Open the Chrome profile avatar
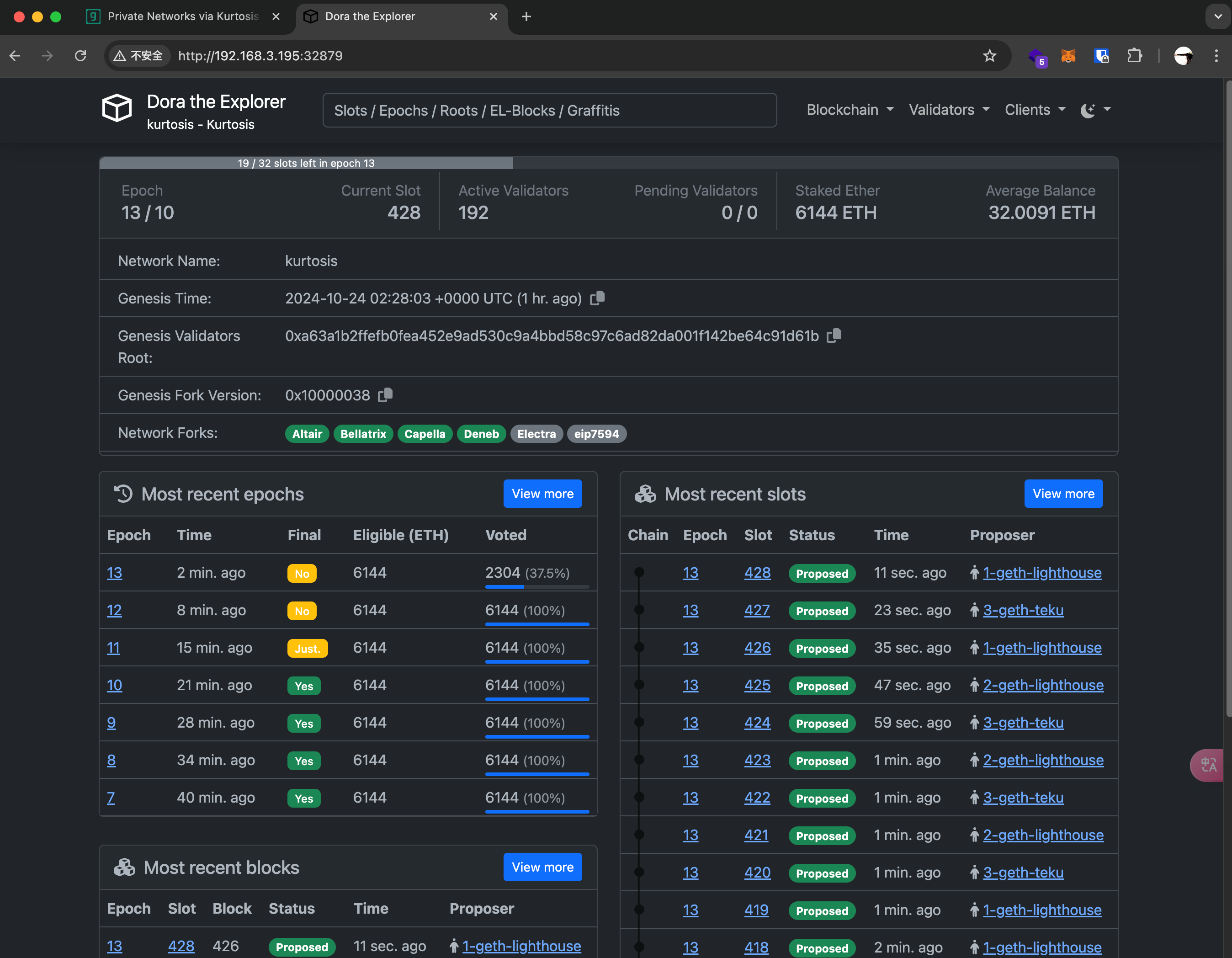Screen dimensions: 1232x958 tap(1183, 56)
